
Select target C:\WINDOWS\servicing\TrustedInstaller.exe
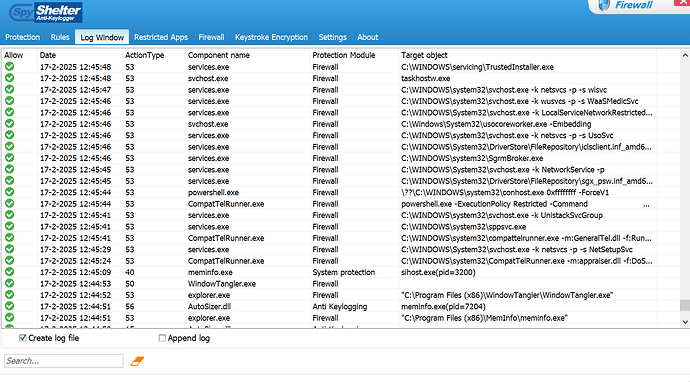477,67
